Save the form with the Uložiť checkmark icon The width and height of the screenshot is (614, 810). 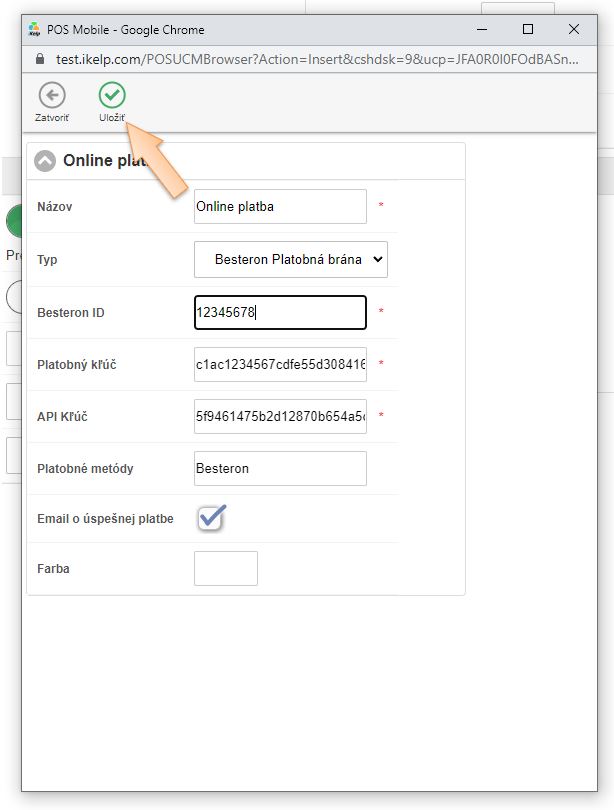point(112,96)
